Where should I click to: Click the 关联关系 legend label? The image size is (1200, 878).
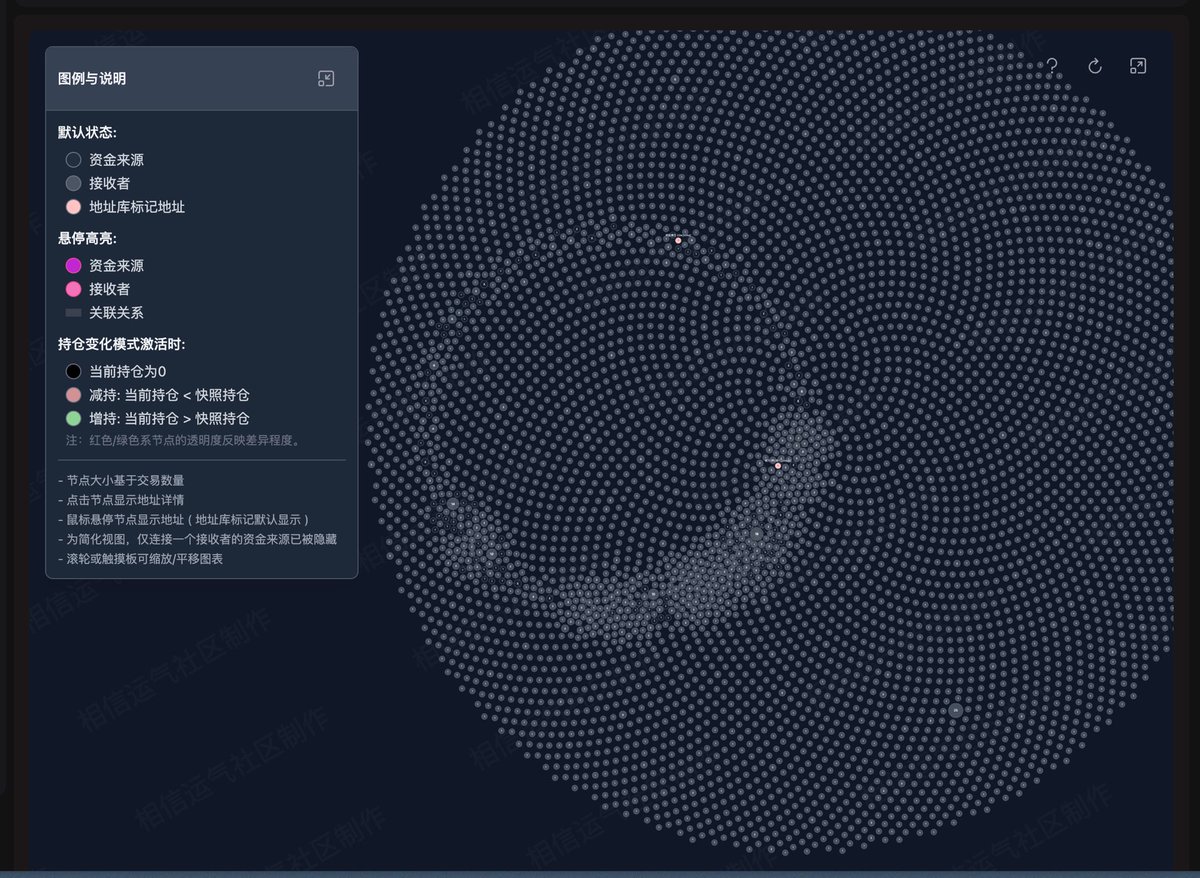coord(116,313)
